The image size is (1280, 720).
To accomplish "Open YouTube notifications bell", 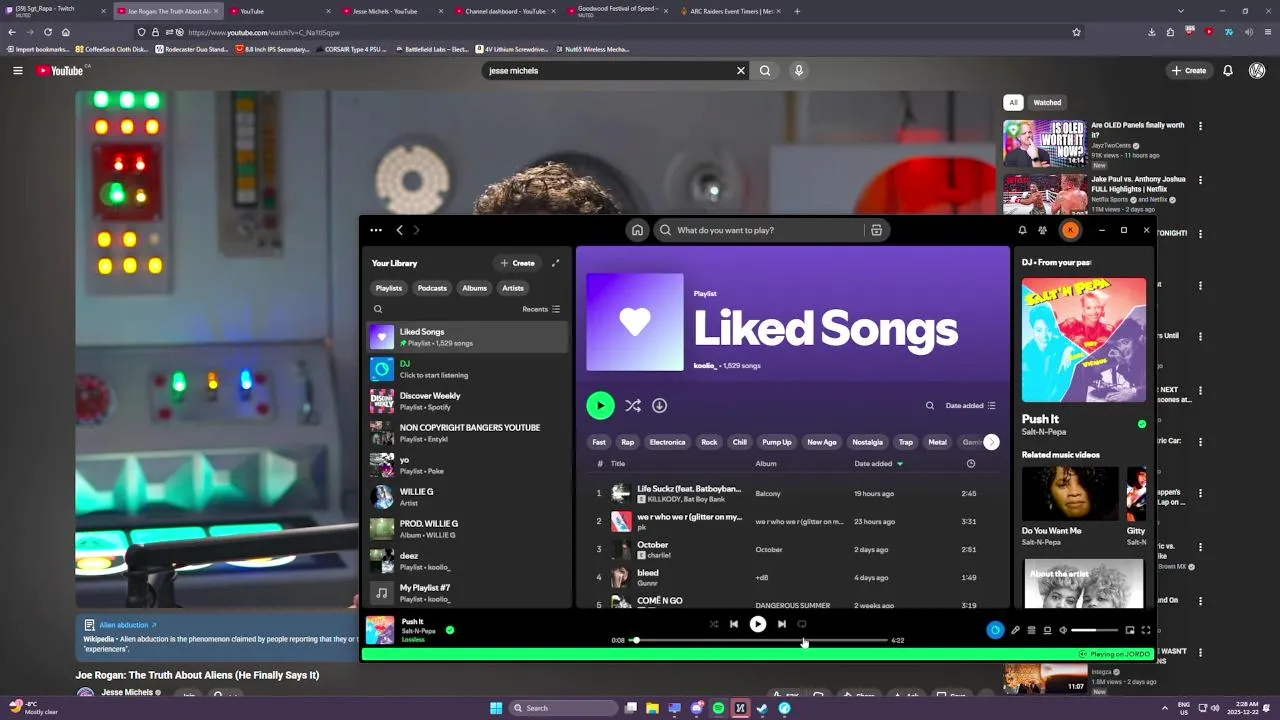I will tap(1228, 71).
